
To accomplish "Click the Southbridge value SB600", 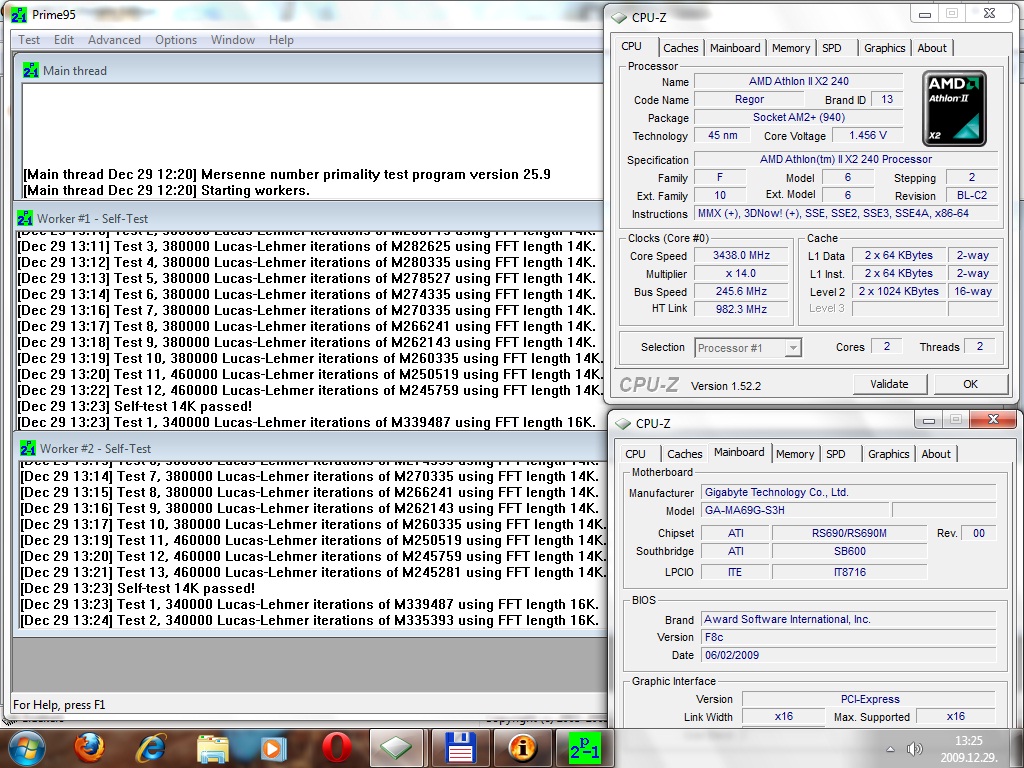I will pos(849,551).
